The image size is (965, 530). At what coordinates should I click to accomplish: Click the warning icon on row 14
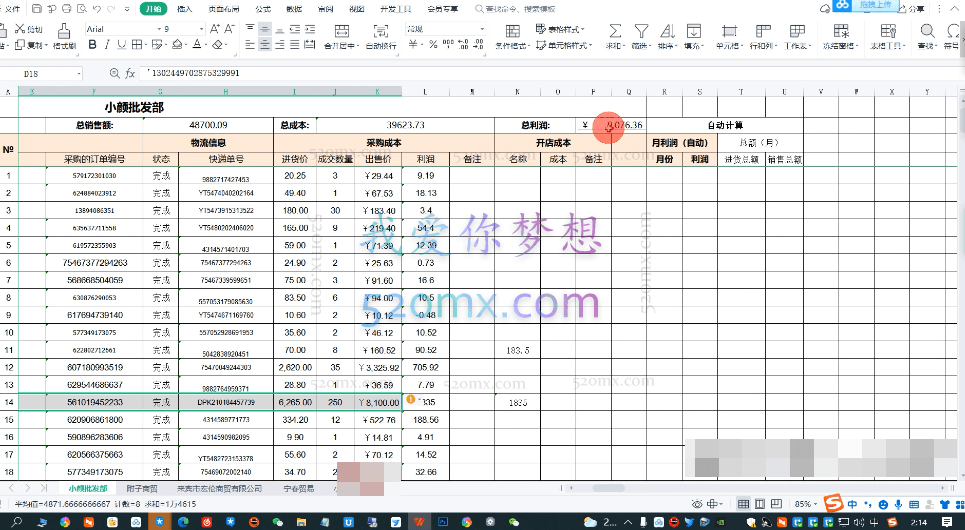point(411,400)
